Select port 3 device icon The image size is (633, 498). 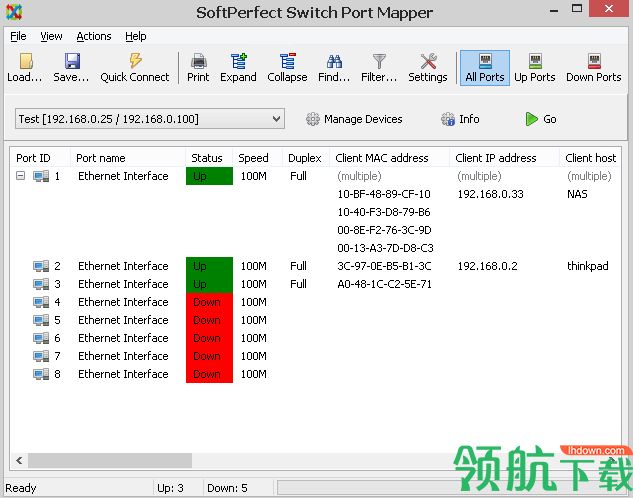click(x=41, y=284)
